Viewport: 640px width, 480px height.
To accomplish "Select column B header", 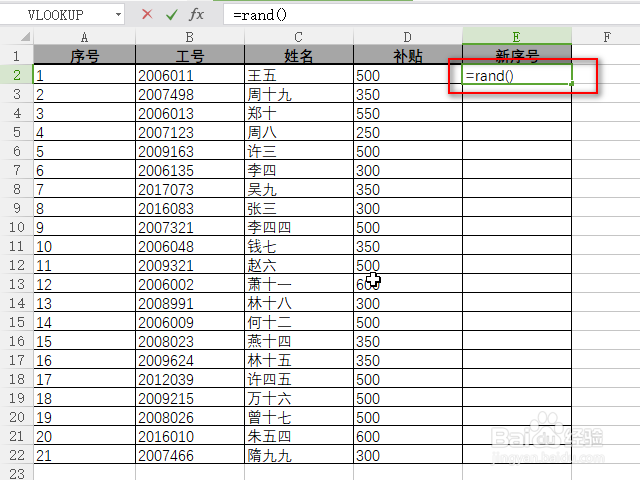I will tap(190, 37).
